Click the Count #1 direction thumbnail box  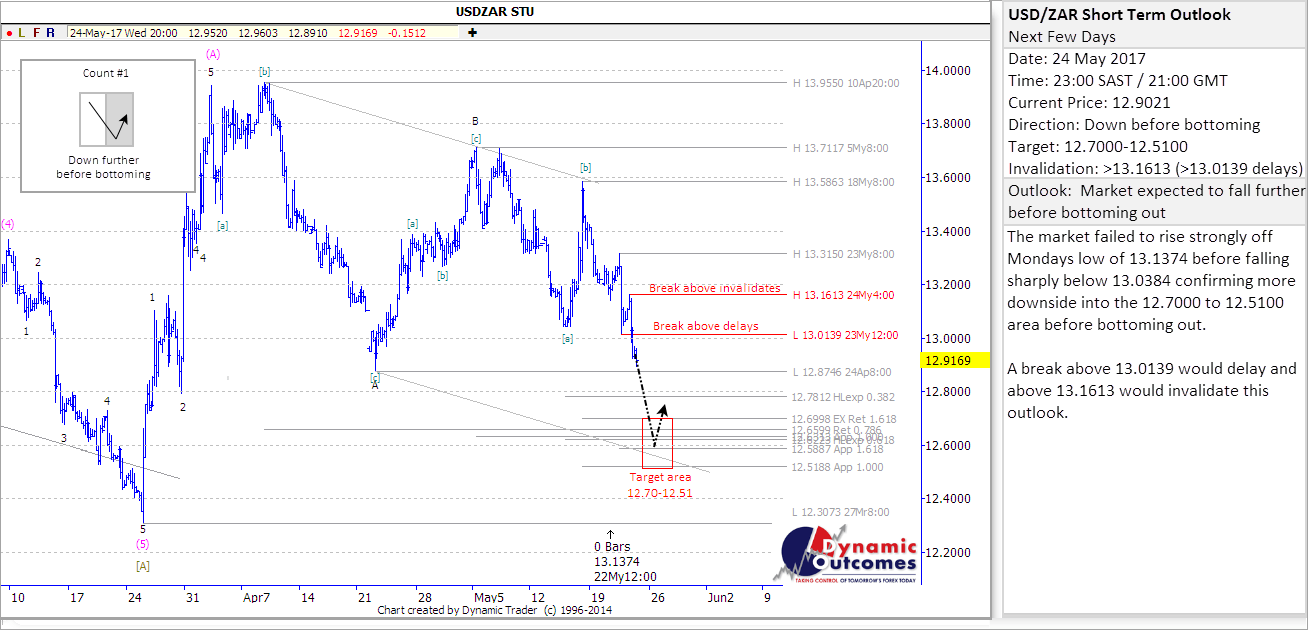tap(106, 118)
